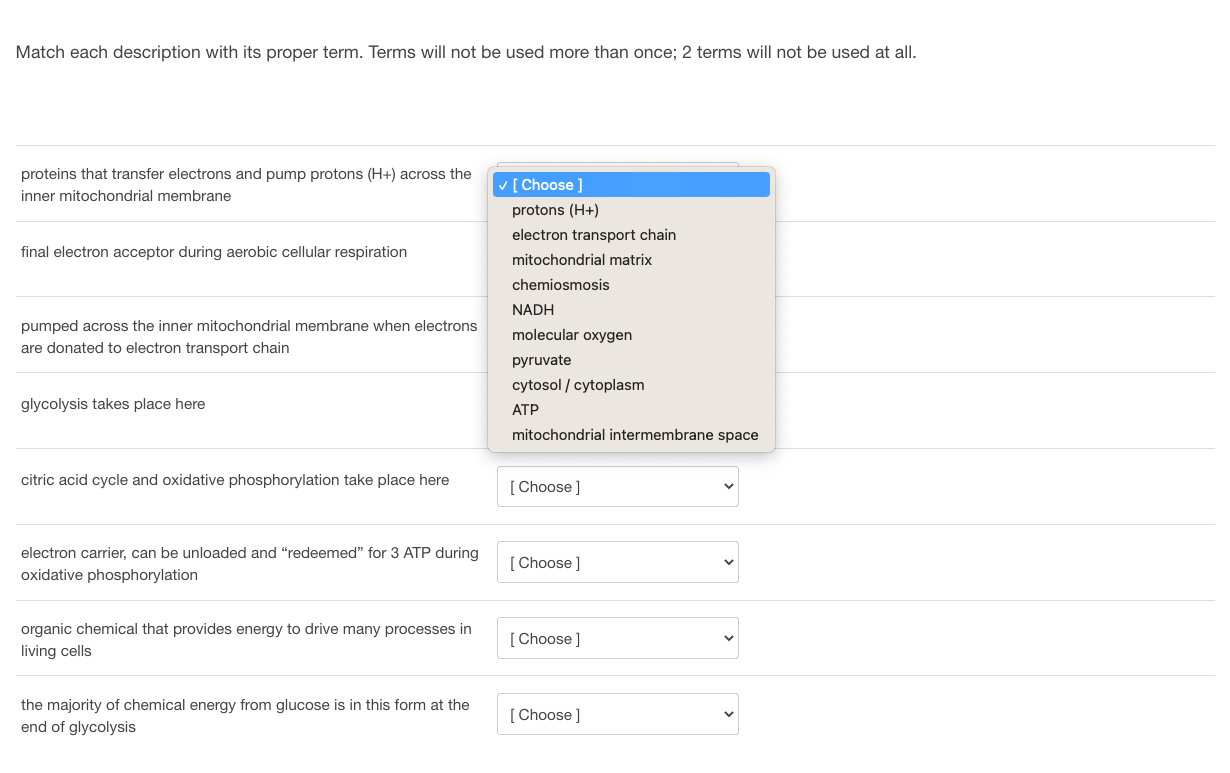Choose 'NADH' from the term list
Screen dimensions: 1230x773
pyautogui.click(x=533, y=310)
